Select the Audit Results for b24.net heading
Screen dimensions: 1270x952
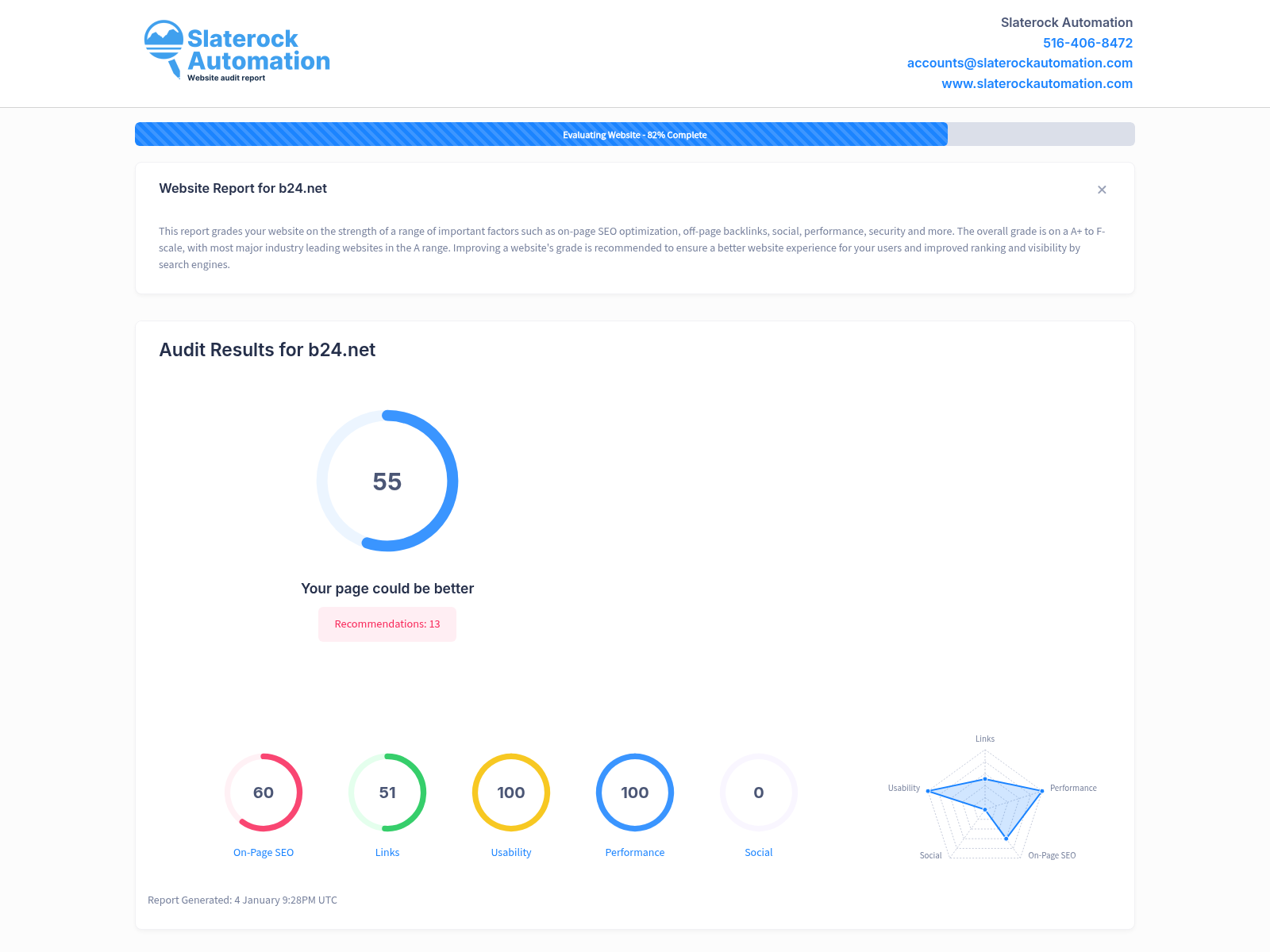[x=267, y=350]
